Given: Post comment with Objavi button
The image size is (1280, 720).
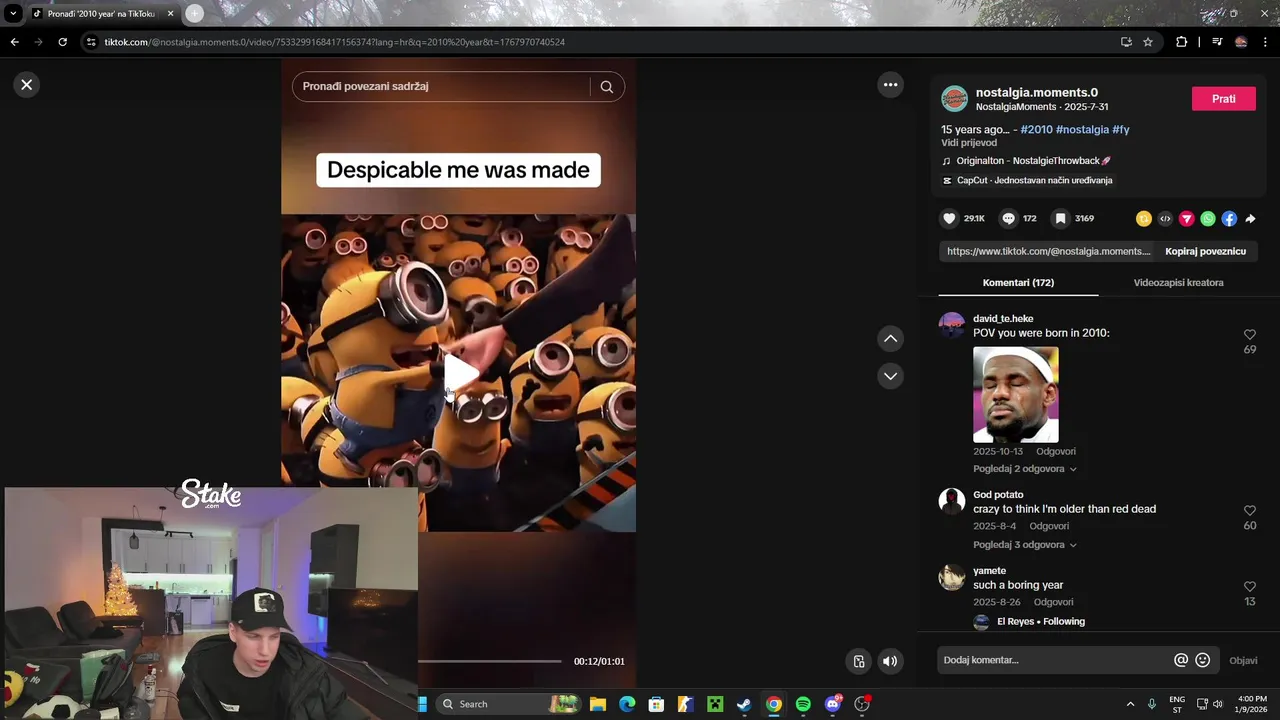Looking at the screenshot, I should pos(1243,660).
